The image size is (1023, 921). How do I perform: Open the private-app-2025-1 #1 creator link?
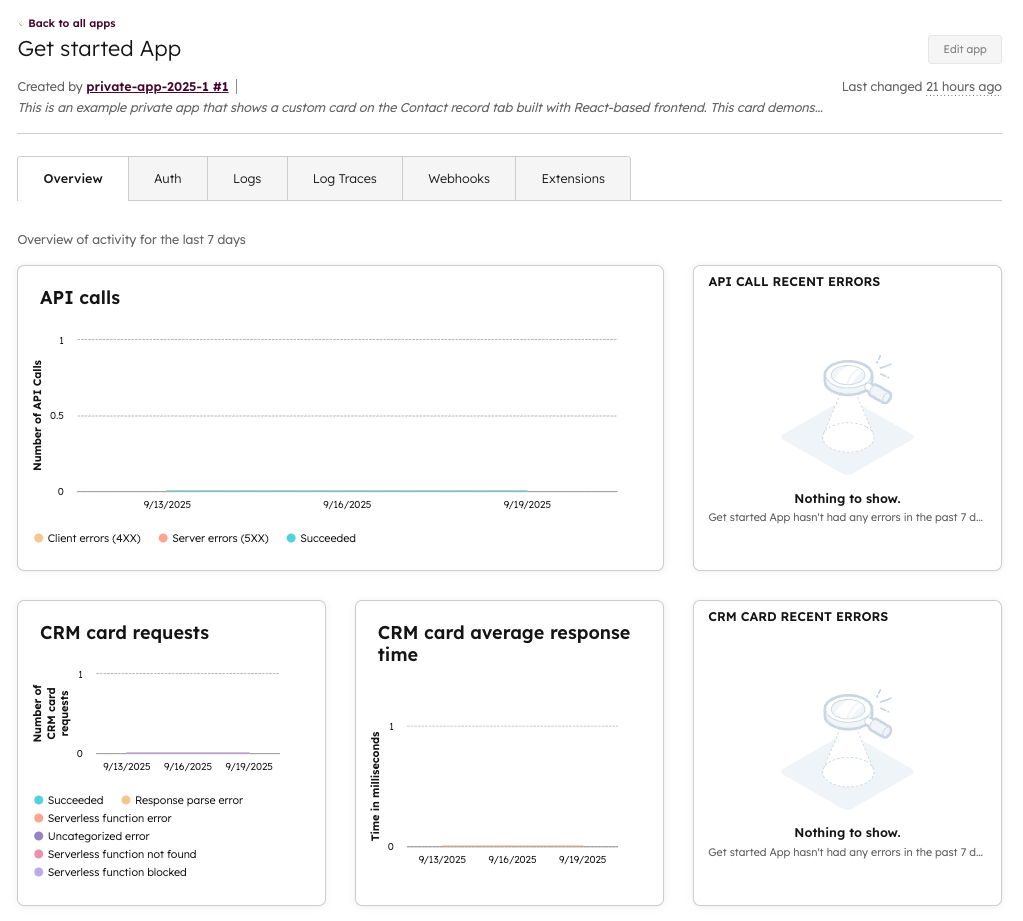[x=157, y=87]
